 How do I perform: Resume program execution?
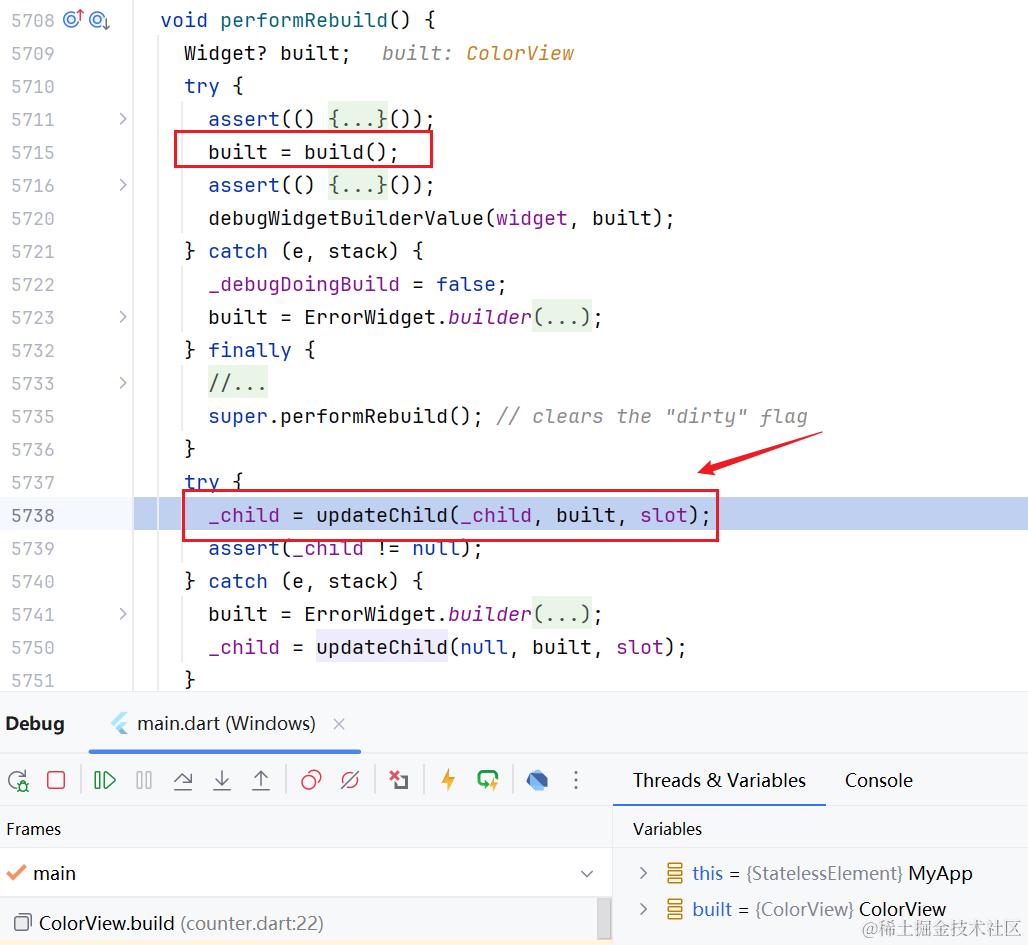[x=105, y=780]
